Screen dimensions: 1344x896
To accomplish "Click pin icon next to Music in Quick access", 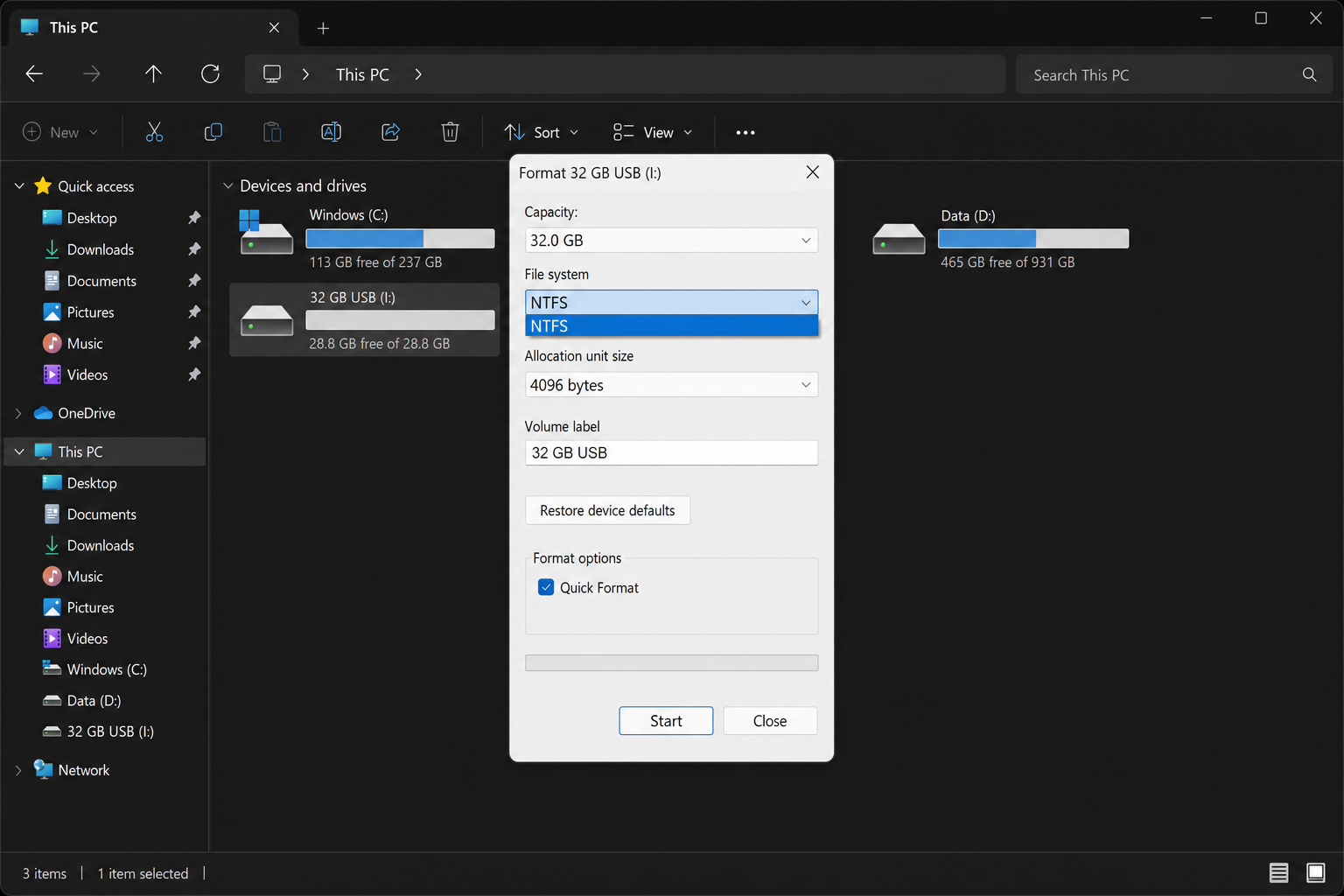I will click(x=193, y=343).
